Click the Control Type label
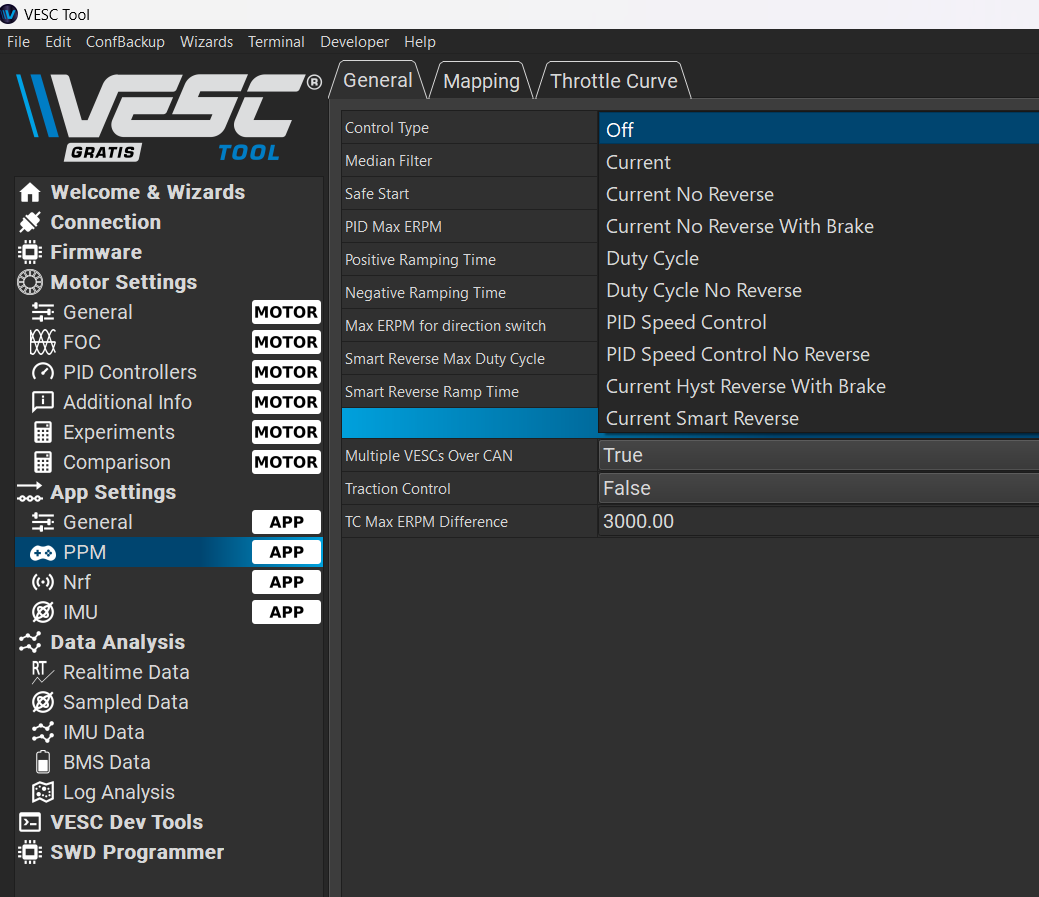The width and height of the screenshot is (1039, 897). coord(387,128)
